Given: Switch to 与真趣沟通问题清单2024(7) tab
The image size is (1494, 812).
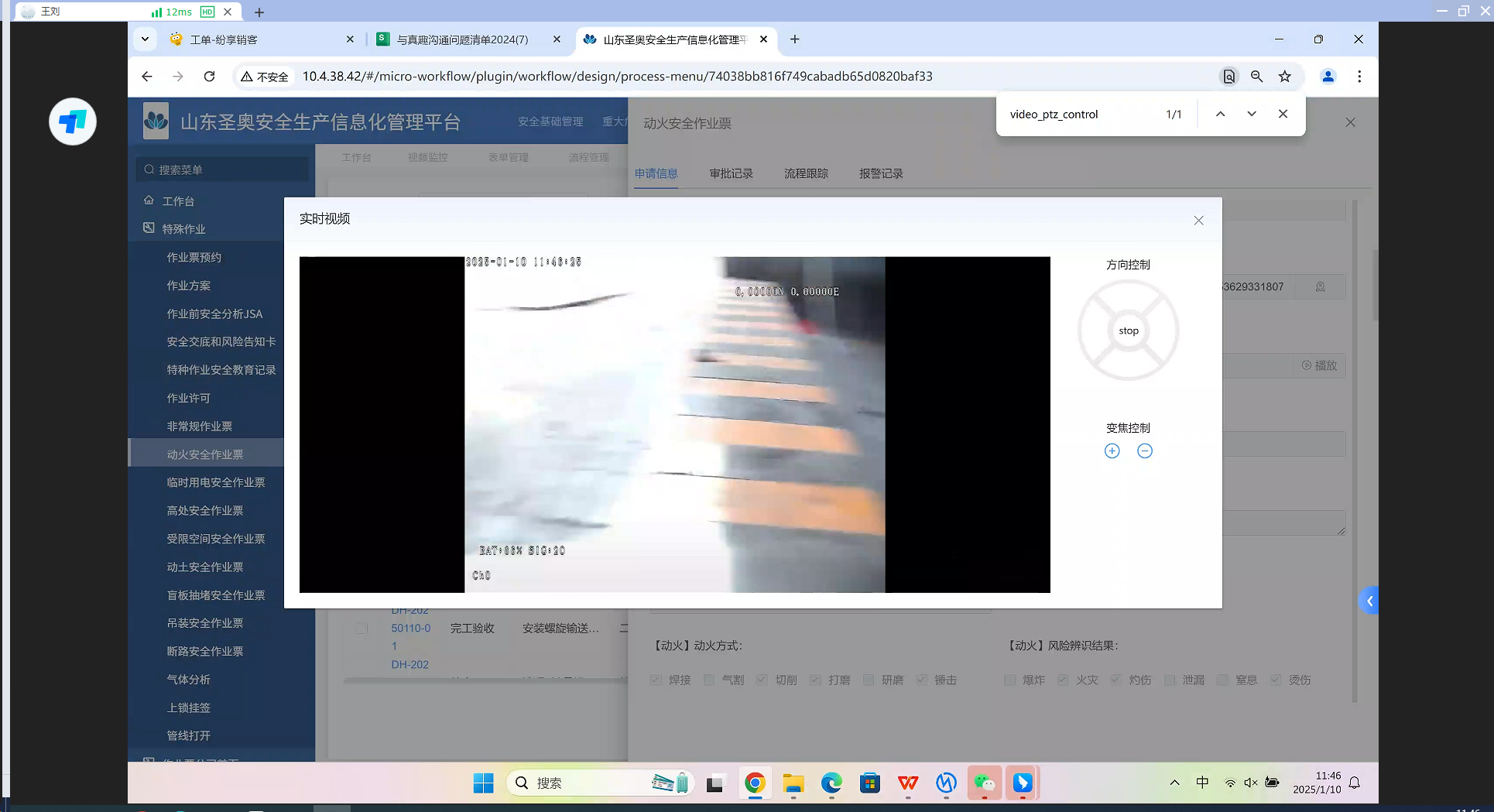Looking at the screenshot, I should pyautogui.click(x=468, y=39).
